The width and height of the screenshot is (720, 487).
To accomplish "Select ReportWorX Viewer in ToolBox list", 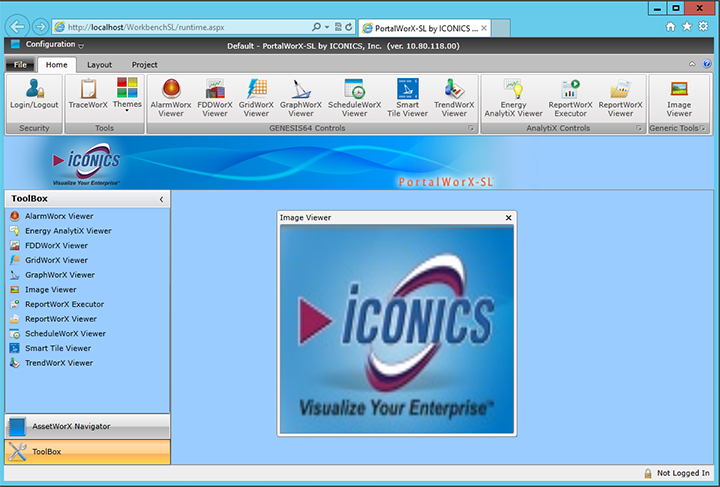I will (87, 319).
